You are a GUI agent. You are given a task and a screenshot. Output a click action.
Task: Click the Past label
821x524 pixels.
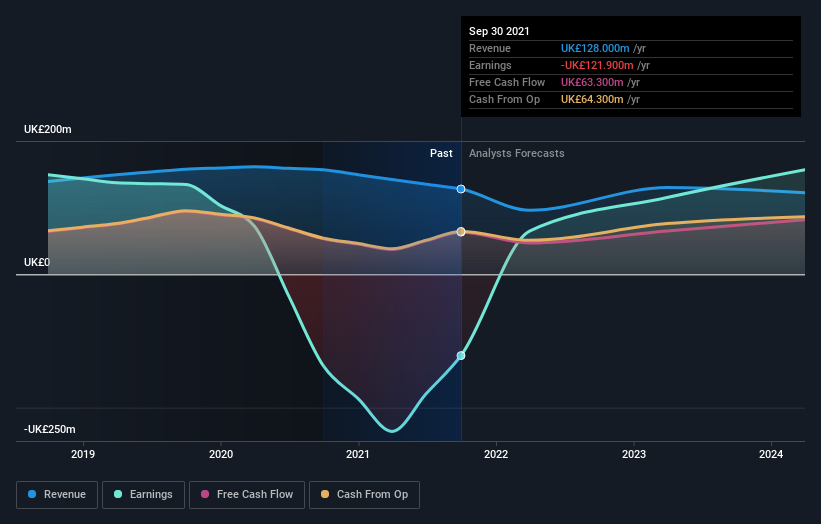pyautogui.click(x=441, y=153)
